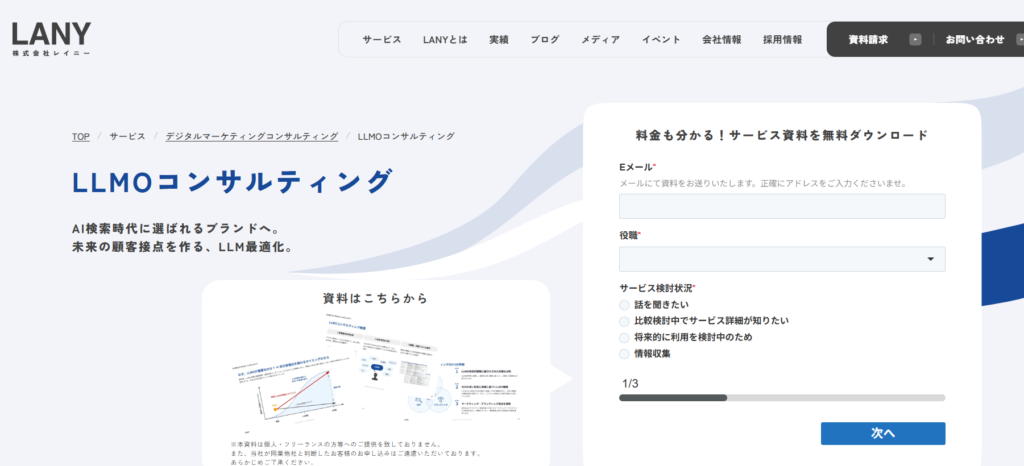Click the arrow icon beside 資料請求
Viewport: 1024px width, 466px height.
(914, 40)
